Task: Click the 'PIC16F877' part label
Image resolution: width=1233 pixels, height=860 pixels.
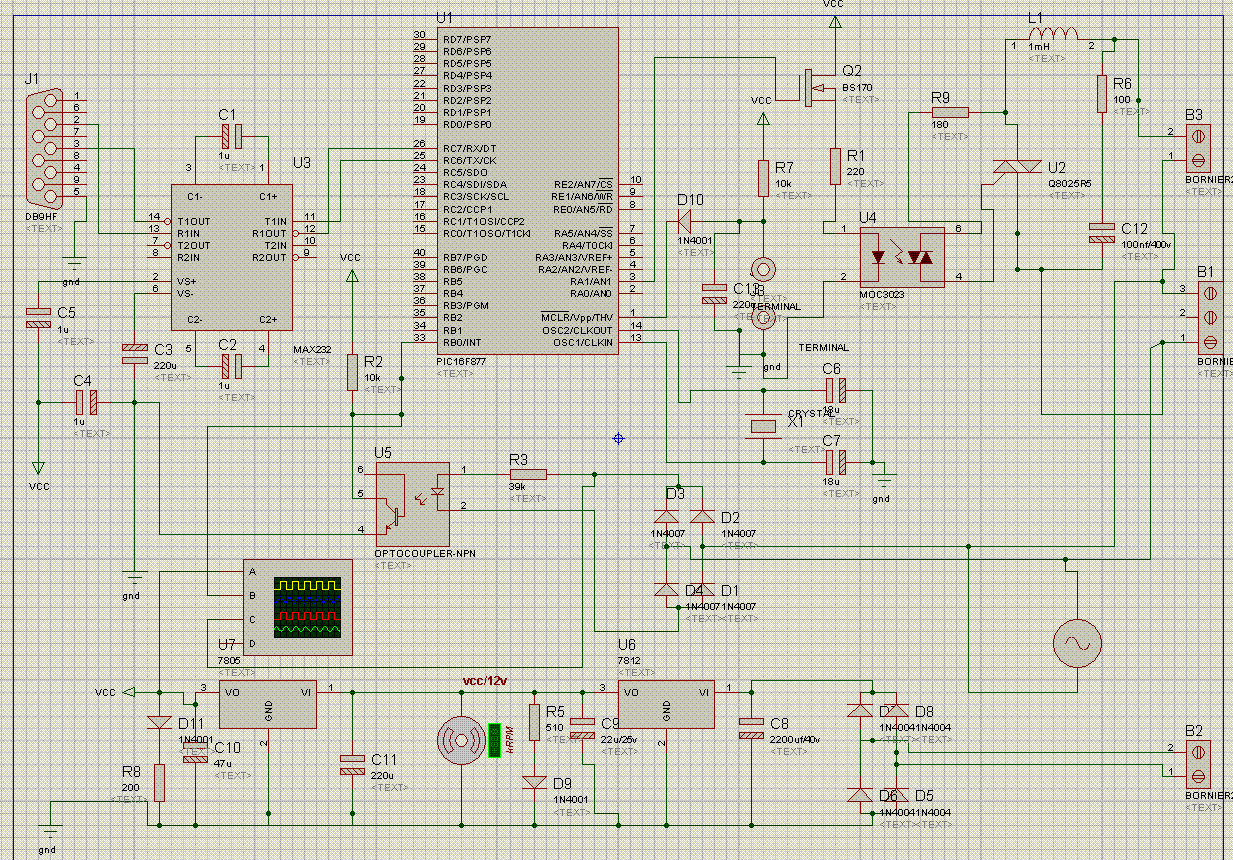Action: click(x=463, y=361)
